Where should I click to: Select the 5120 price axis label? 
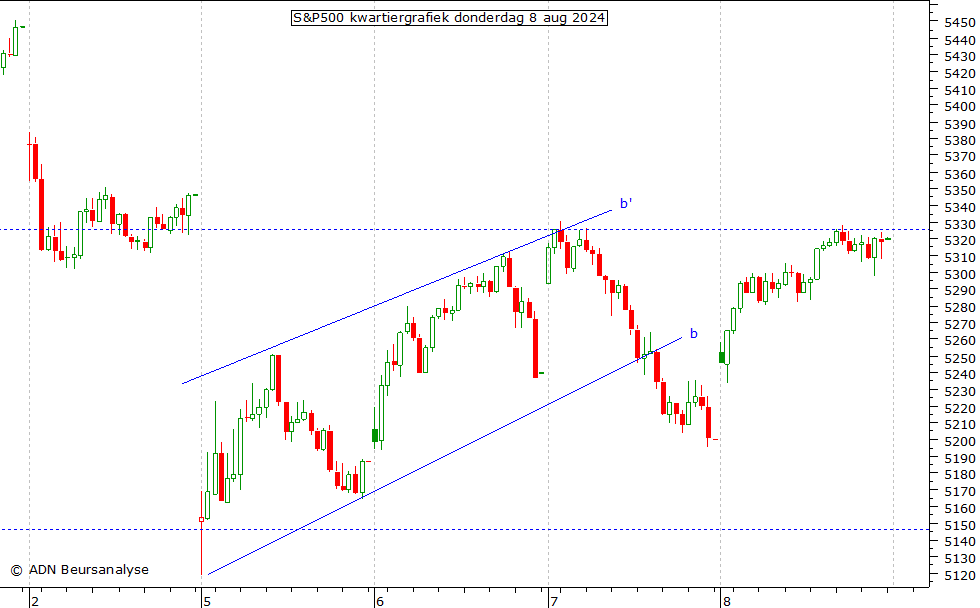959,576
